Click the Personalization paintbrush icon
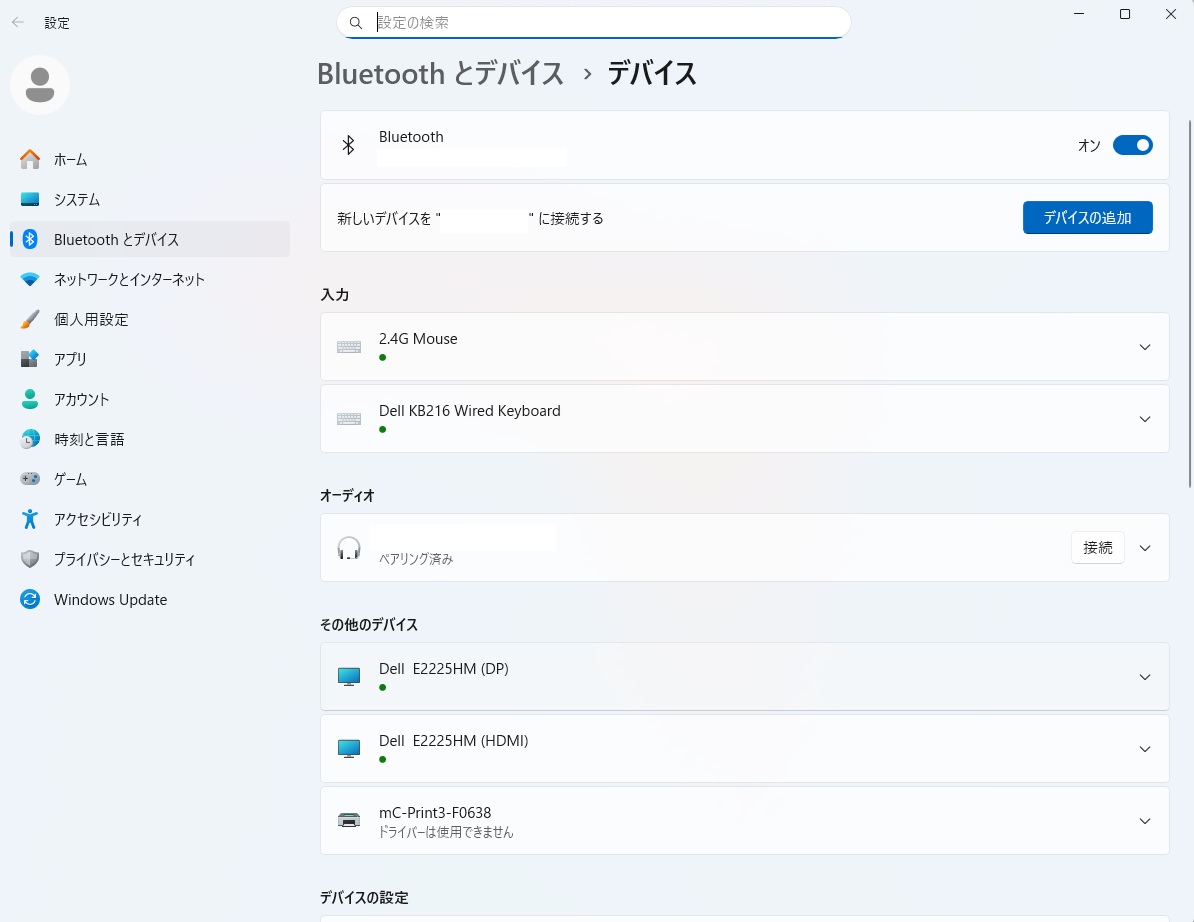This screenshot has height=922, width=1194. pos(30,319)
